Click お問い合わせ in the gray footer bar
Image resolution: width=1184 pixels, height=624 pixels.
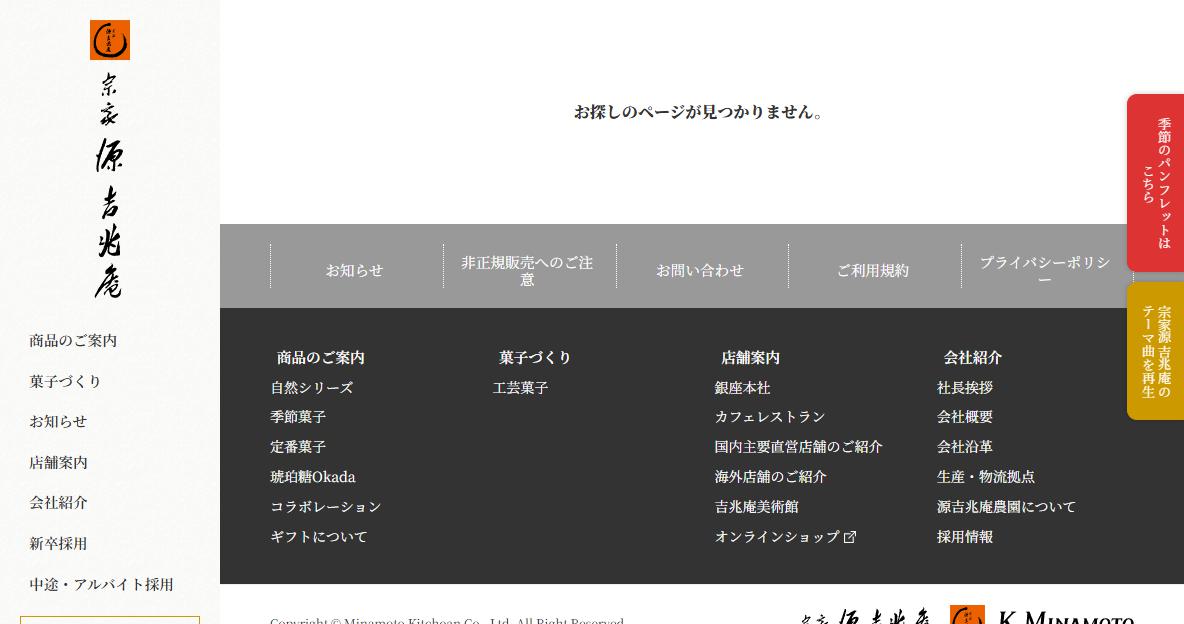700,270
